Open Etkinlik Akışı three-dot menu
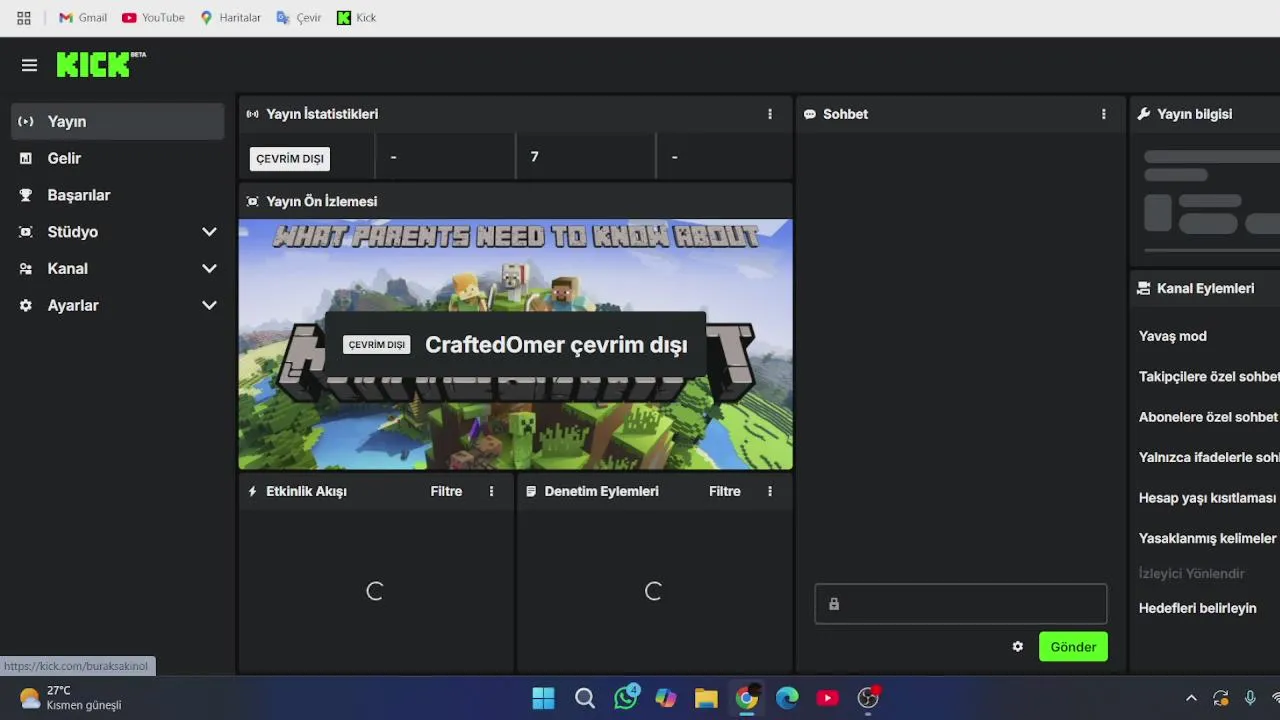 [491, 491]
